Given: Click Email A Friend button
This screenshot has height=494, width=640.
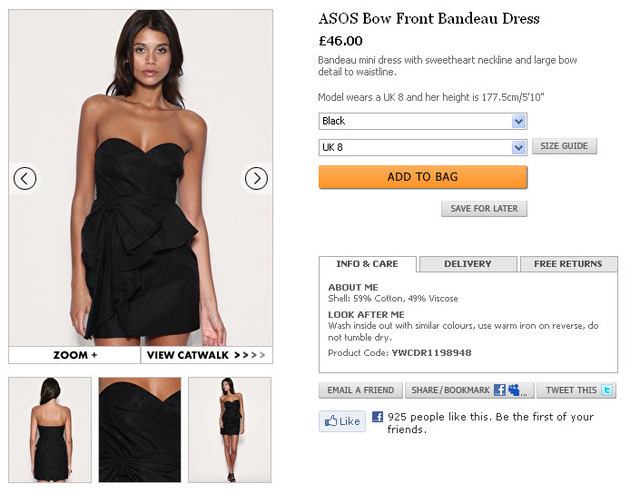Looking at the screenshot, I should tap(360, 390).
